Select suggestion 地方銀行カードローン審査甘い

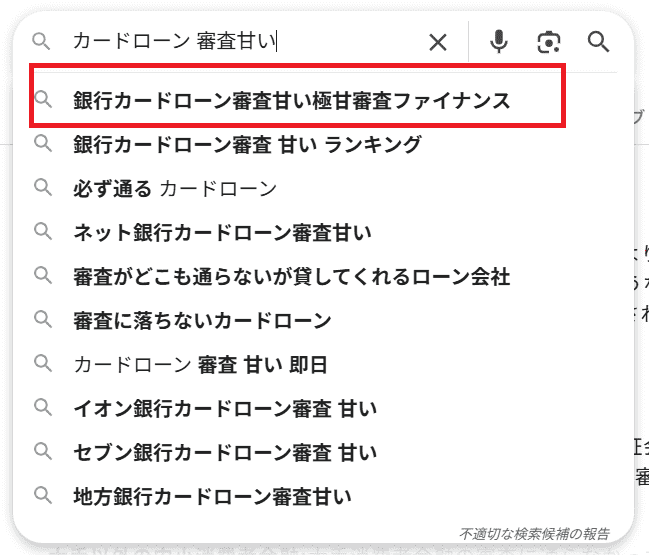click(212, 496)
